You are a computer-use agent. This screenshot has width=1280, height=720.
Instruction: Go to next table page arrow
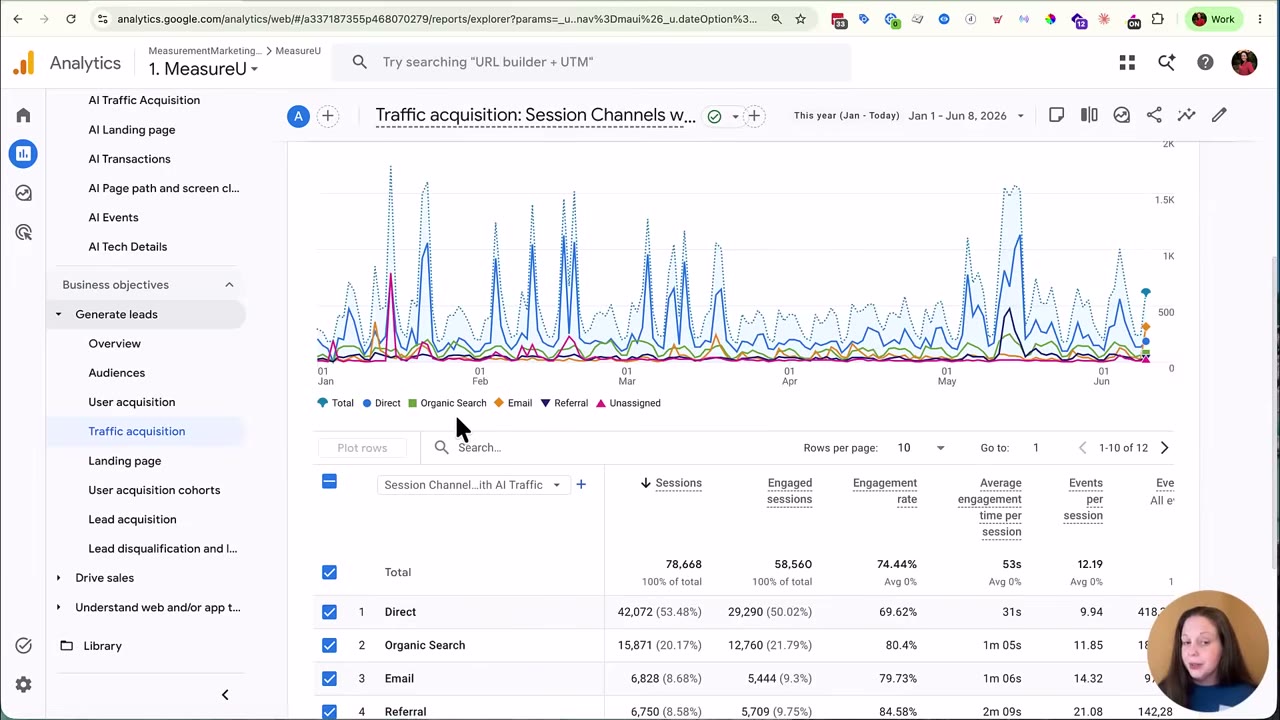click(1164, 448)
